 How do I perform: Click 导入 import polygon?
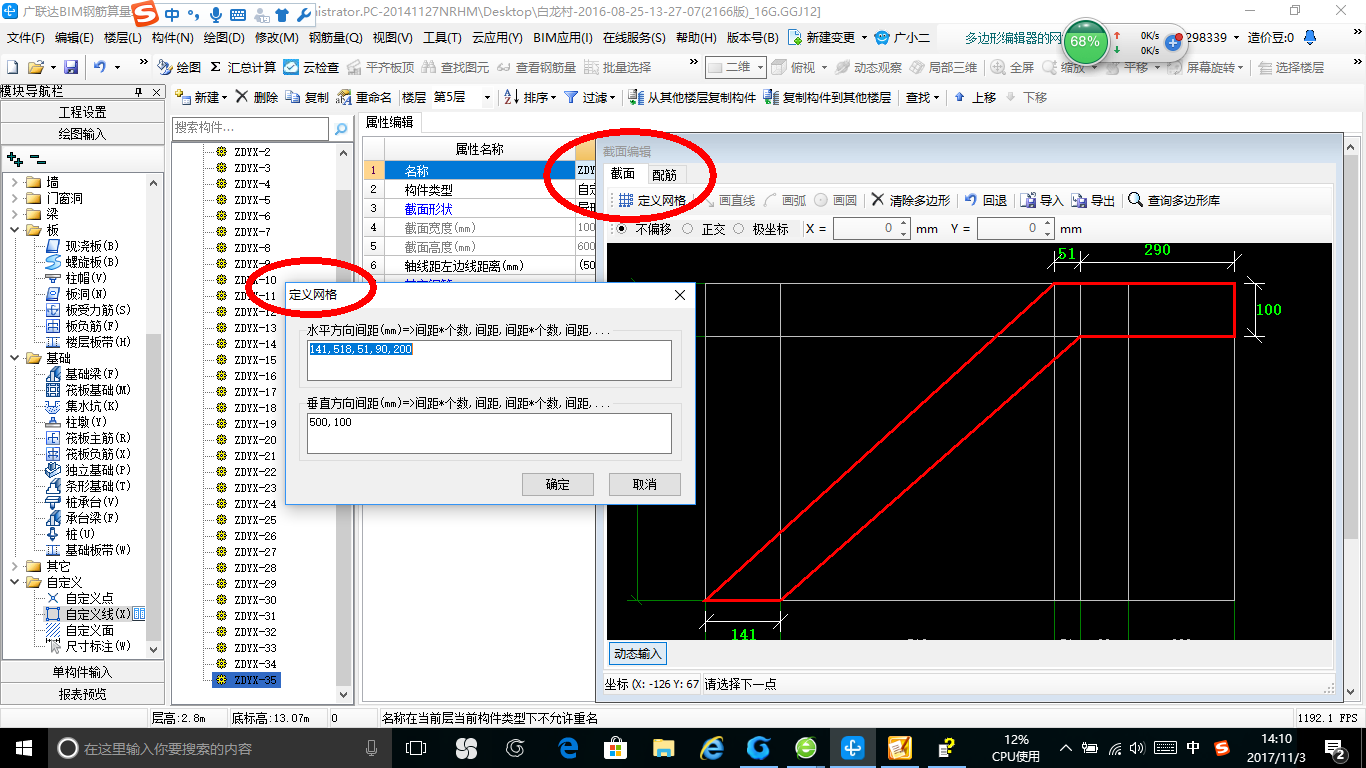1042,200
